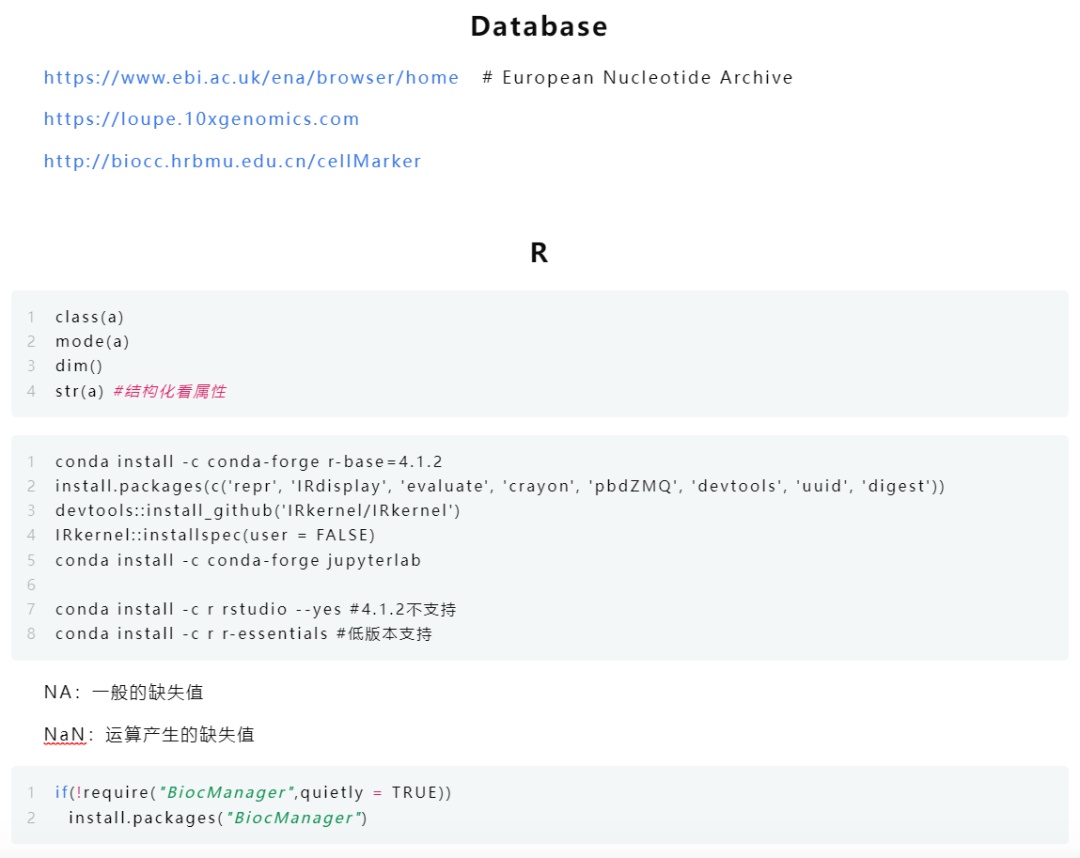Click the conda install jupyterlab line
This screenshot has height=858, width=1080.
tap(238, 560)
